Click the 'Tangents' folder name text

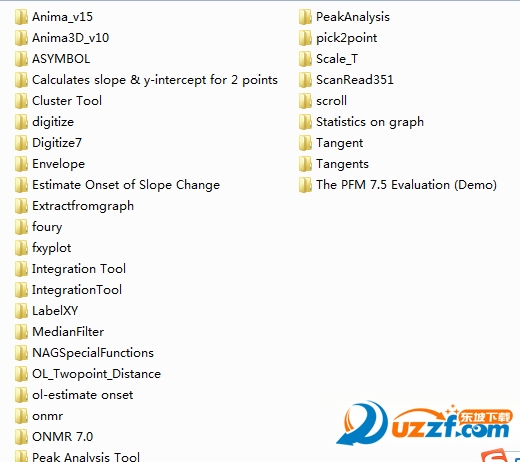(342, 164)
